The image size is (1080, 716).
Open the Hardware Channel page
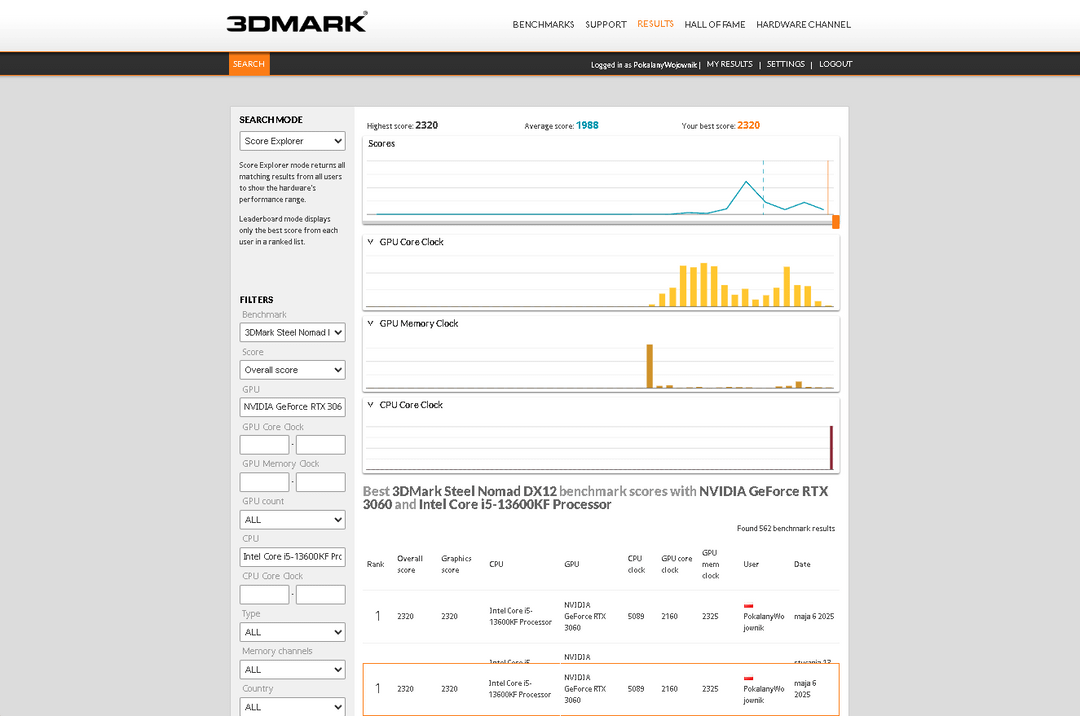point(804,25)
